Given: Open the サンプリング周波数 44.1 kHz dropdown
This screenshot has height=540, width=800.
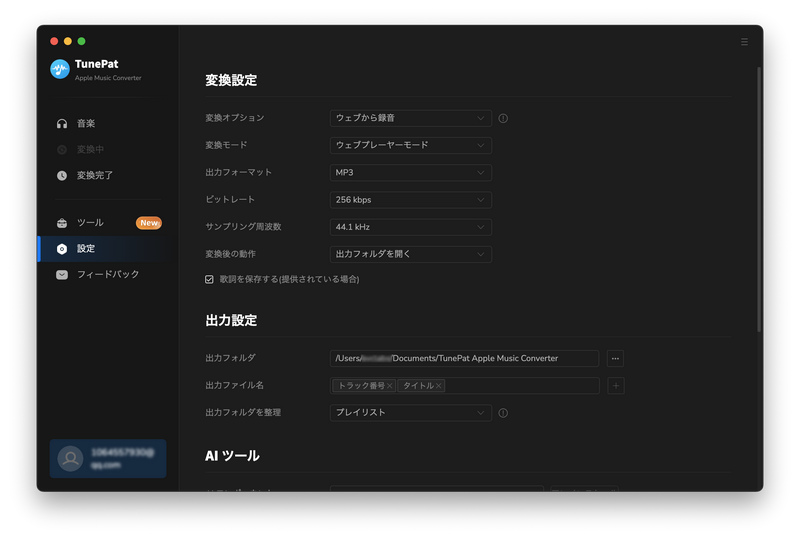Looking at the screenshot, I should pos(411,227).
